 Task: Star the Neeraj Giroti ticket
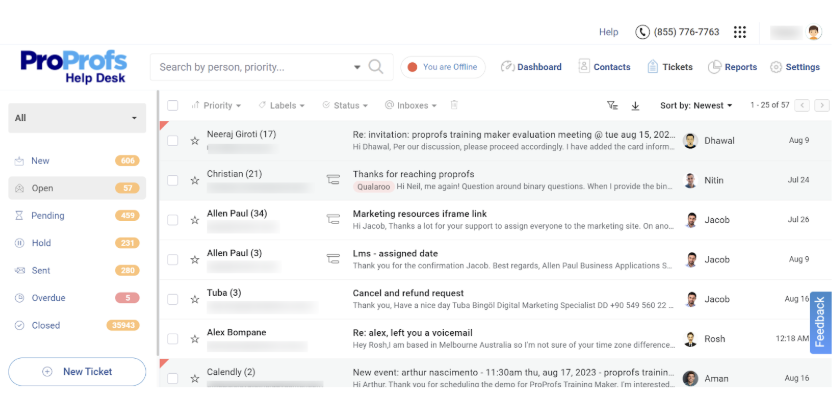click(194, 141)
